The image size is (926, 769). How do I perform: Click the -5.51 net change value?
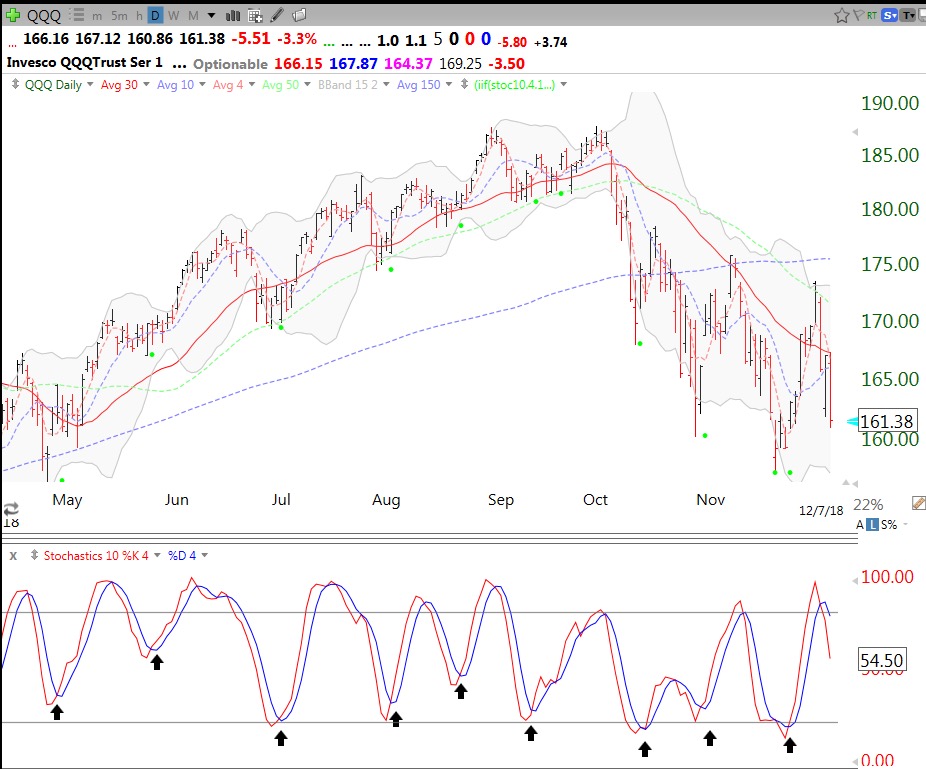251,39
